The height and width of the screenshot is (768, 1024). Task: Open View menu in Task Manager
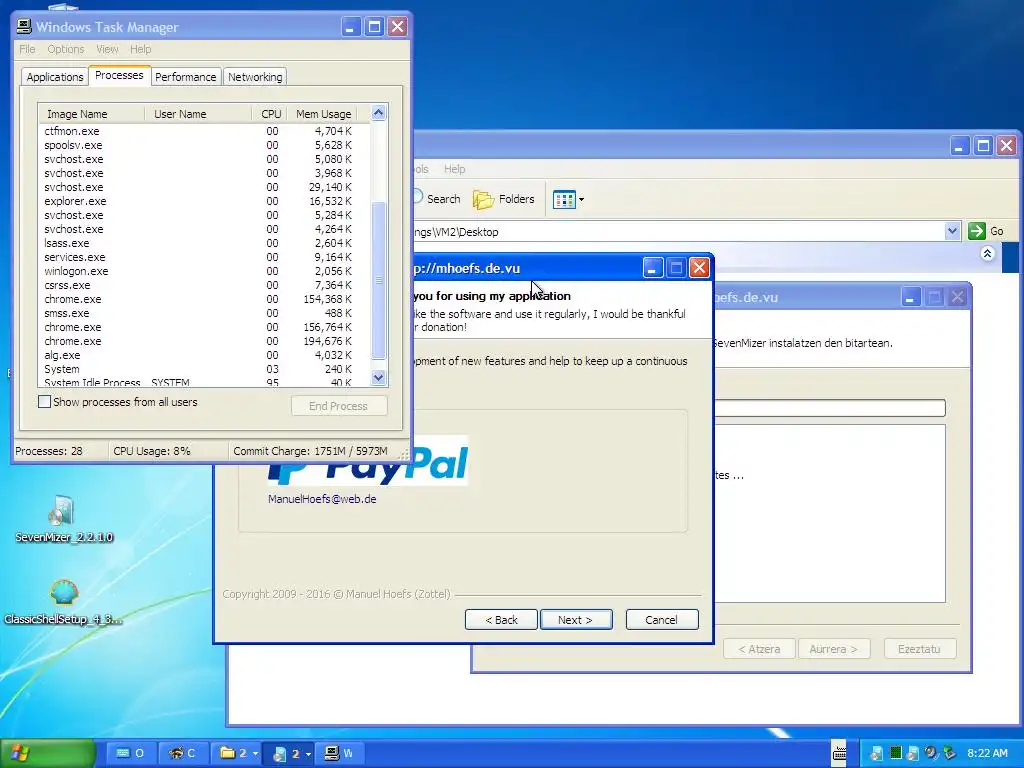pyautogui.click(x=107, y=49)
